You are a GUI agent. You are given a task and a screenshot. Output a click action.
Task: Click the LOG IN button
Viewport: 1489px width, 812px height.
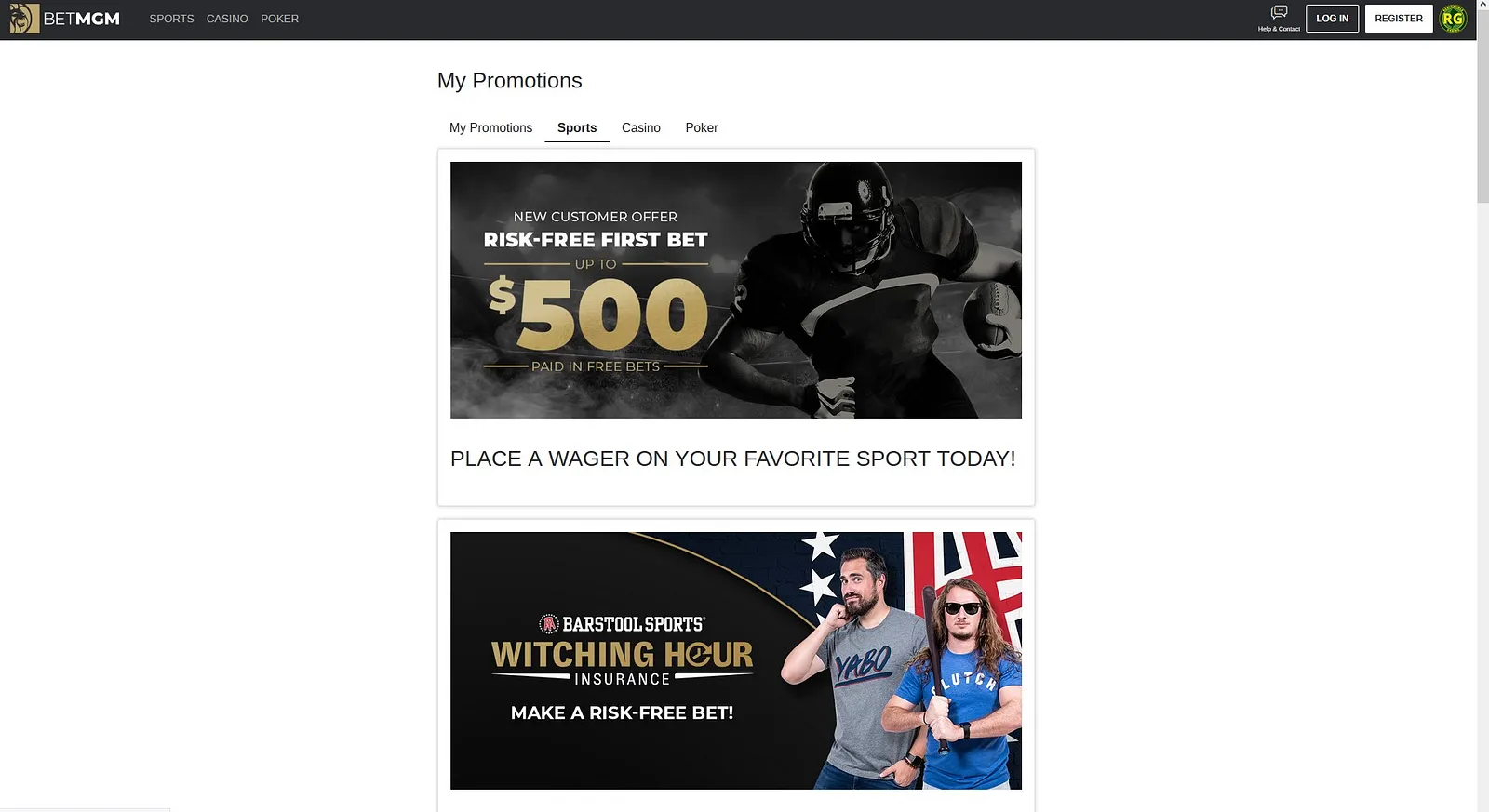pyautogui.click(x=1332, y=19)
